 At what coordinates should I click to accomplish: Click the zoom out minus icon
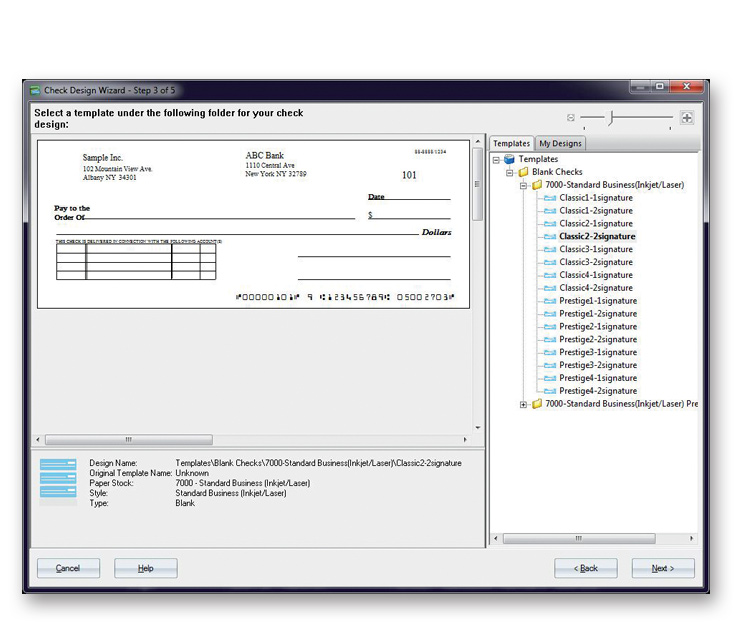[x=571, y=118]
